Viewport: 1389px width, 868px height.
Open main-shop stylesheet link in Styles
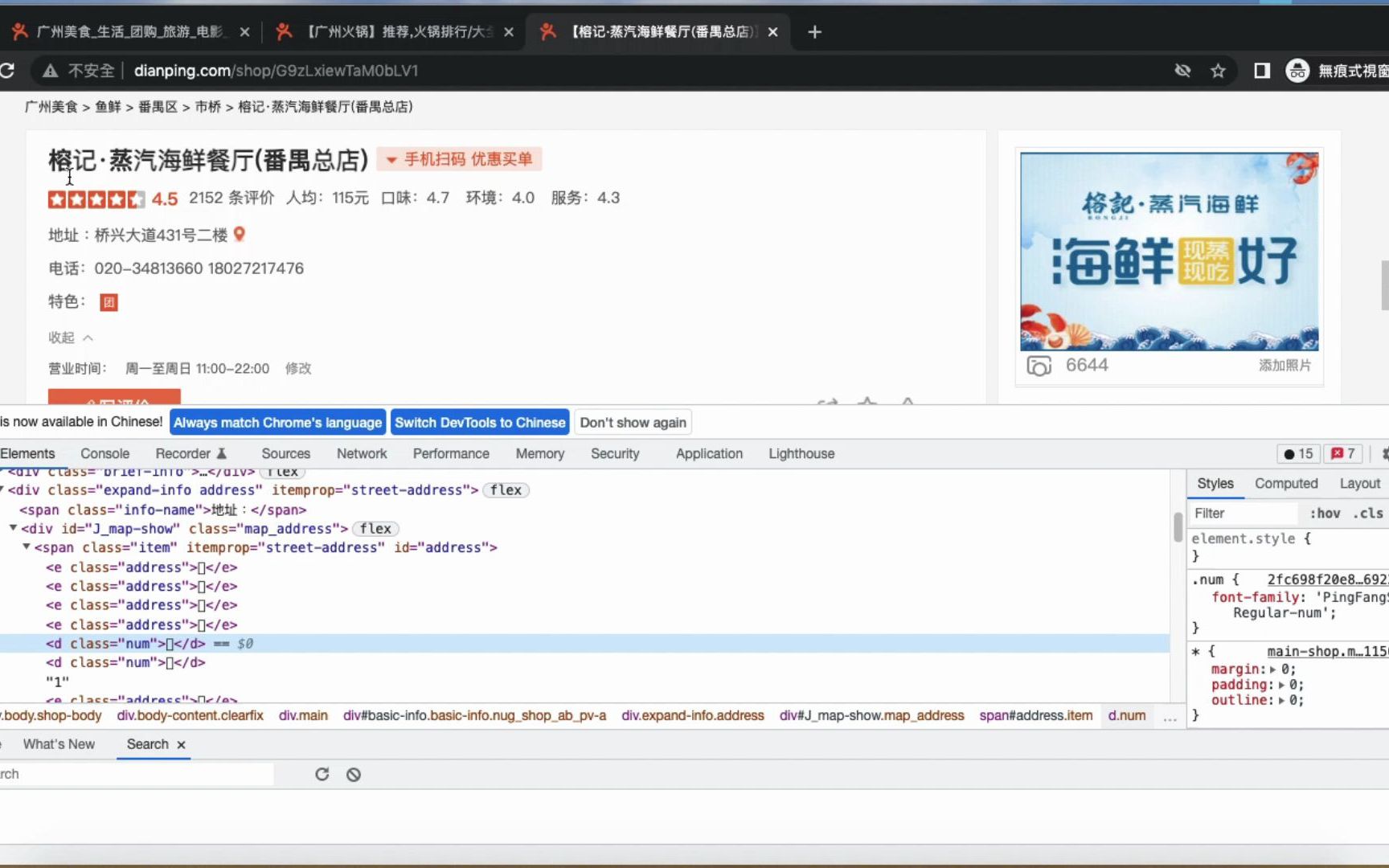[x=1327, y=651]
